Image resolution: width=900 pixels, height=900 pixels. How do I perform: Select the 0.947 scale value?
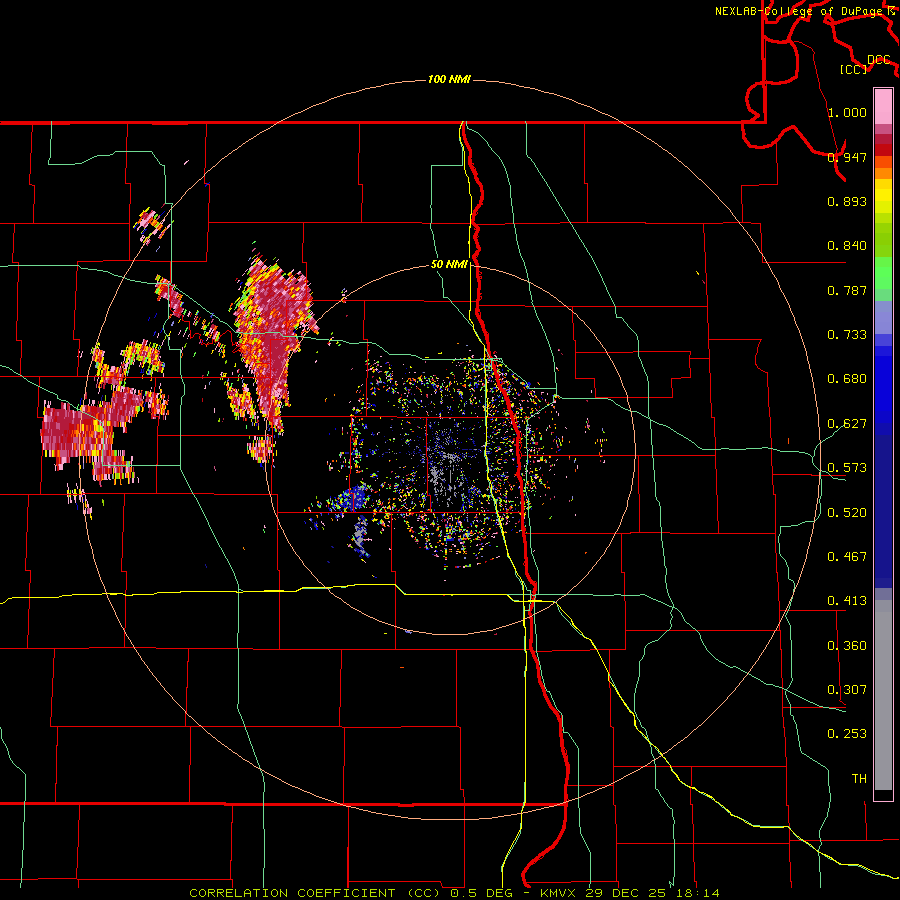(x=847, y=157)
